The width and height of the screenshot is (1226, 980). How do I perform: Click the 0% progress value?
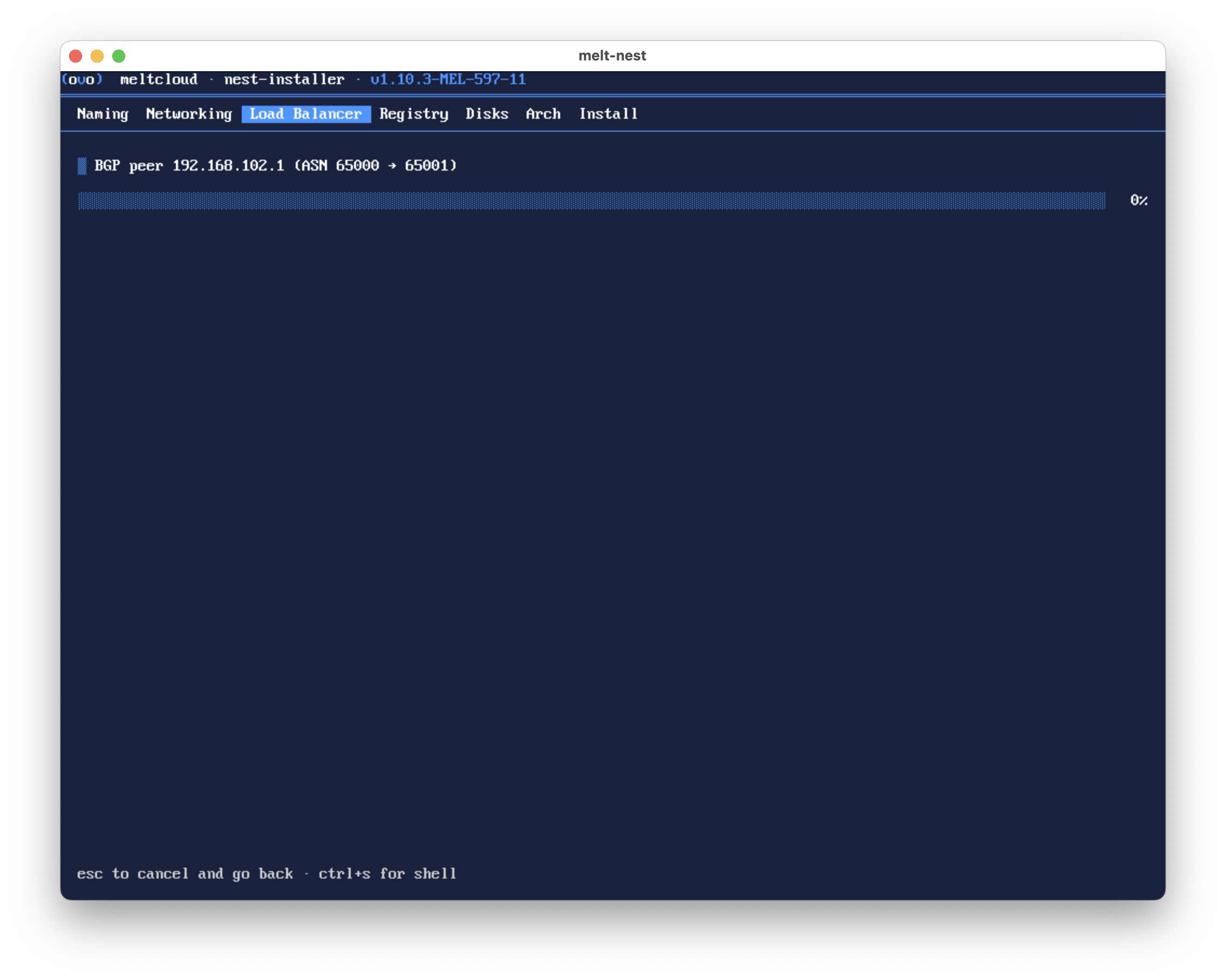(x=1139, y=200)
